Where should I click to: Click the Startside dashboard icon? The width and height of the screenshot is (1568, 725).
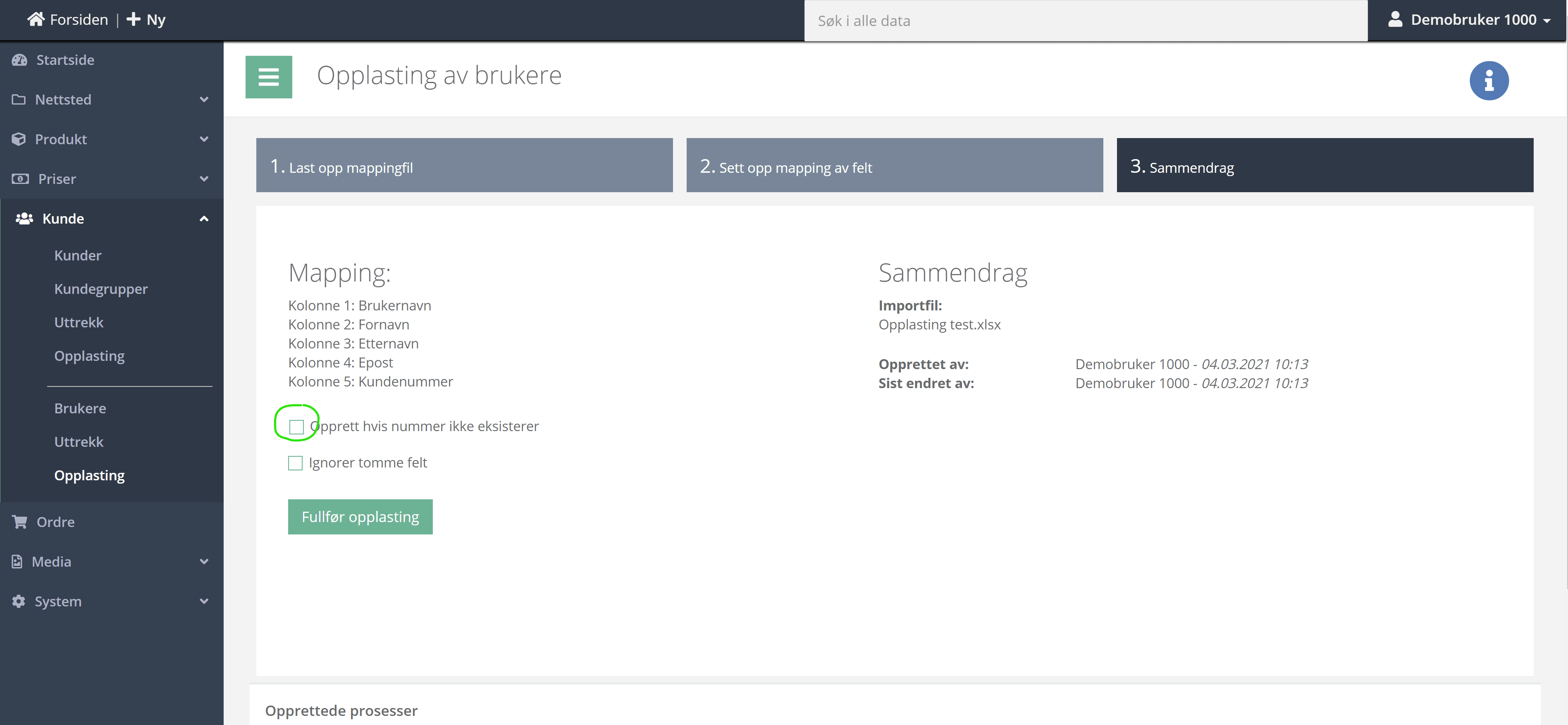[19, 60]
